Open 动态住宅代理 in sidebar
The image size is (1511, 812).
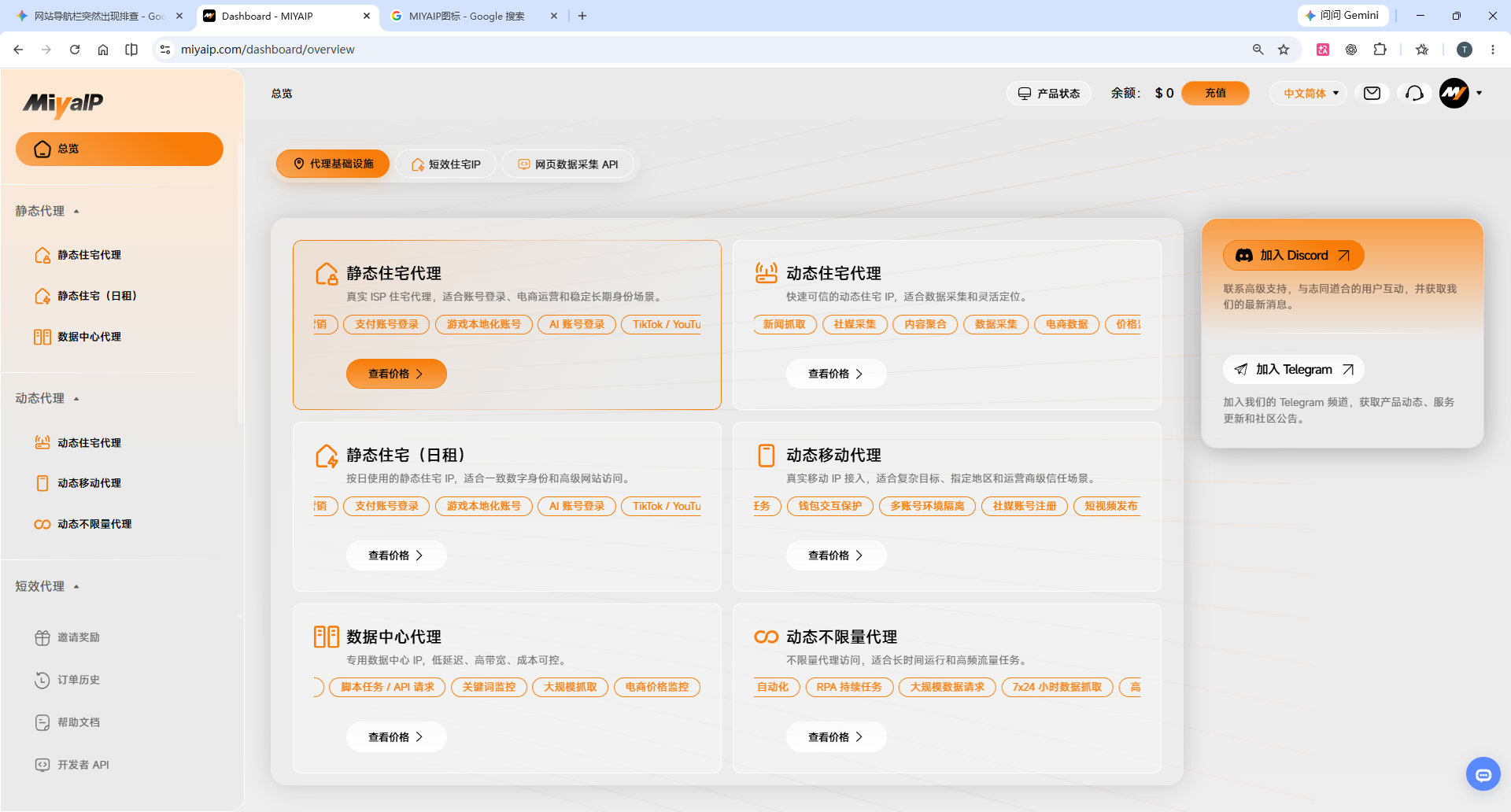click(x=120, y=443)
